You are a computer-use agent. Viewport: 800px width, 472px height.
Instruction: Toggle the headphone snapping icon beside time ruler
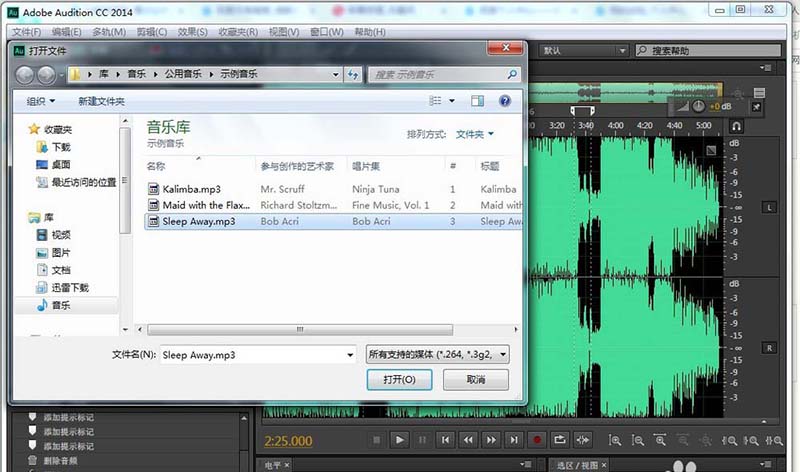click(x=736, y=126)
